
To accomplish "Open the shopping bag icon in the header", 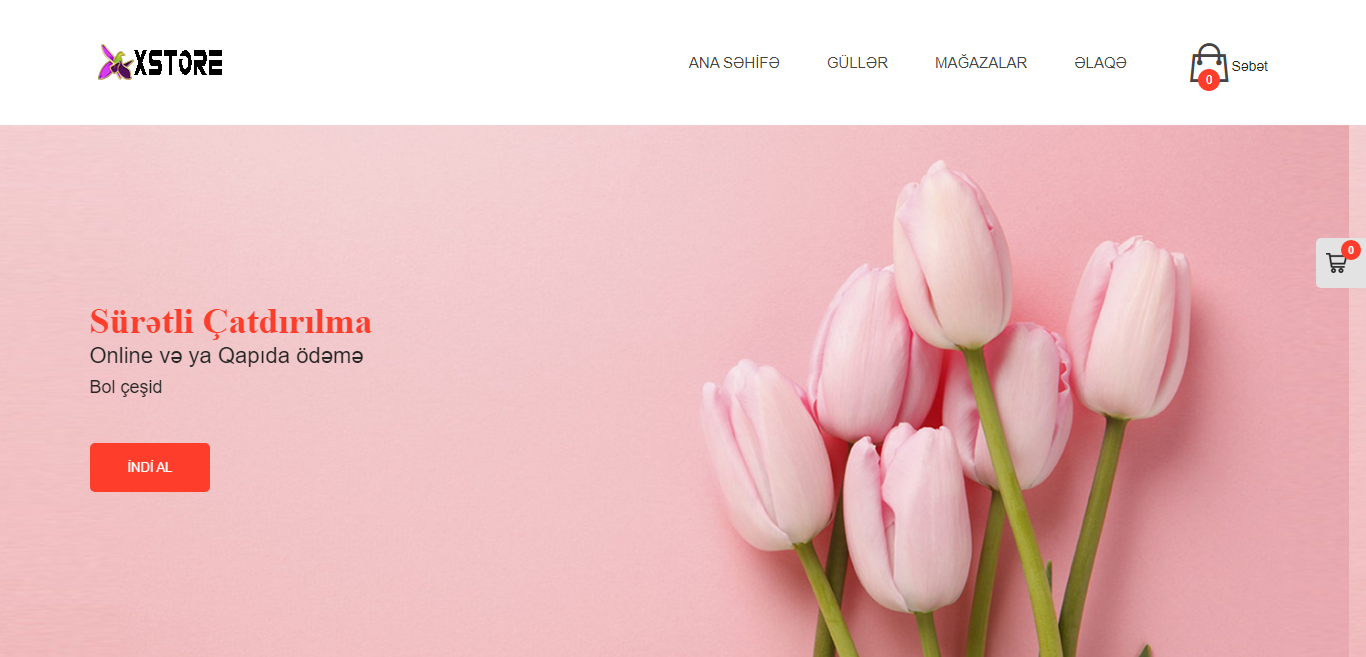I will 1208,63.
